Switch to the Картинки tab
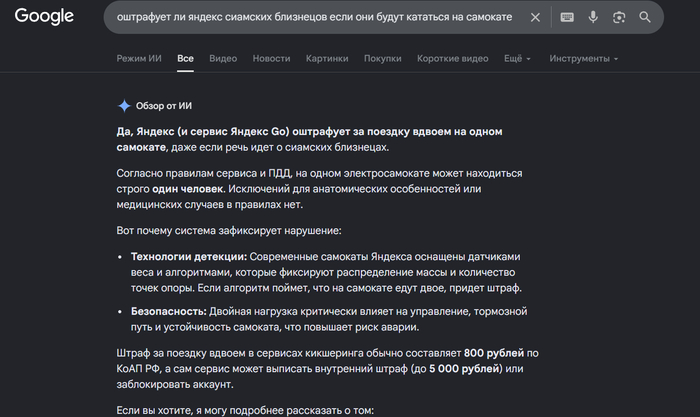The height and width of the screenshot is (417, 700). [x=327, y=58]
